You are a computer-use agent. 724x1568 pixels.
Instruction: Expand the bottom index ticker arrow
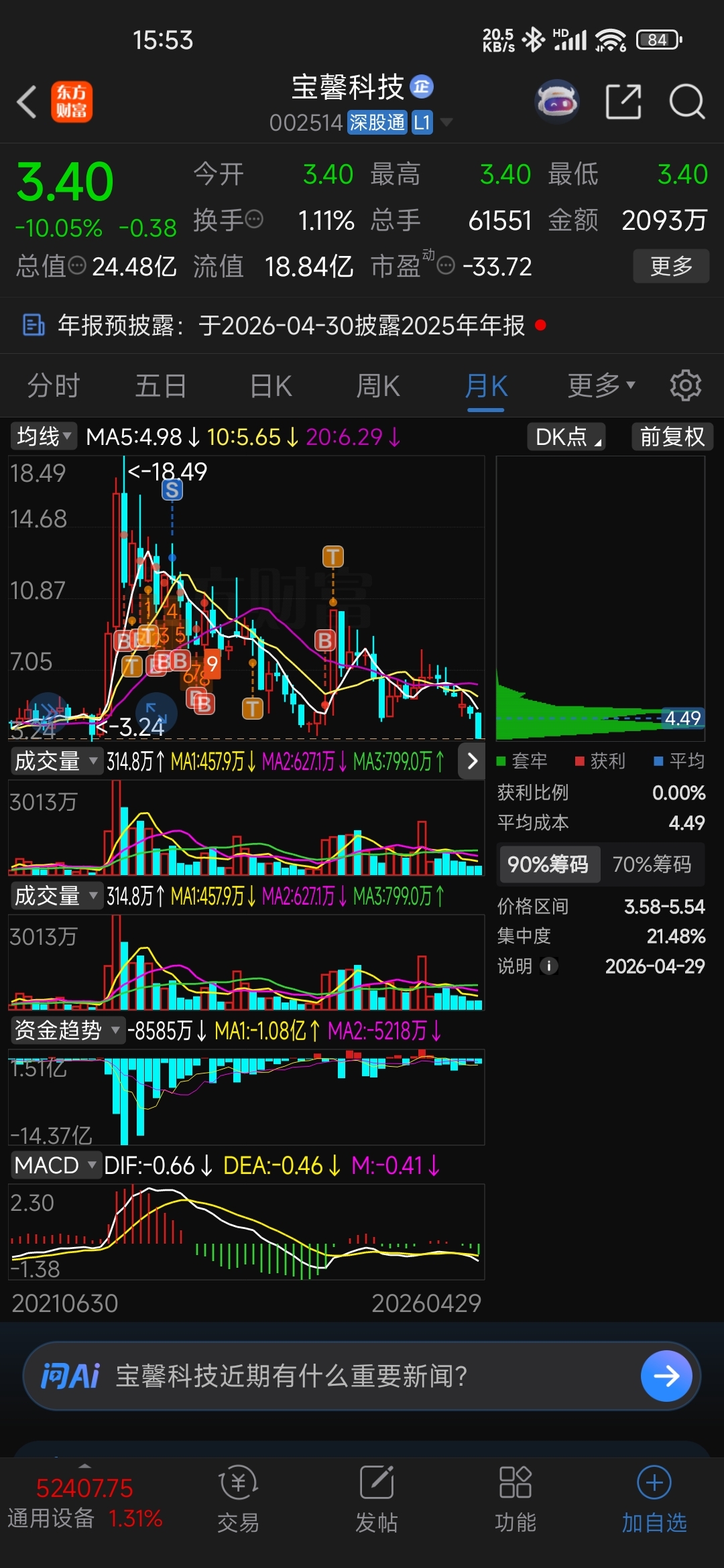(x=84, y=1465)
